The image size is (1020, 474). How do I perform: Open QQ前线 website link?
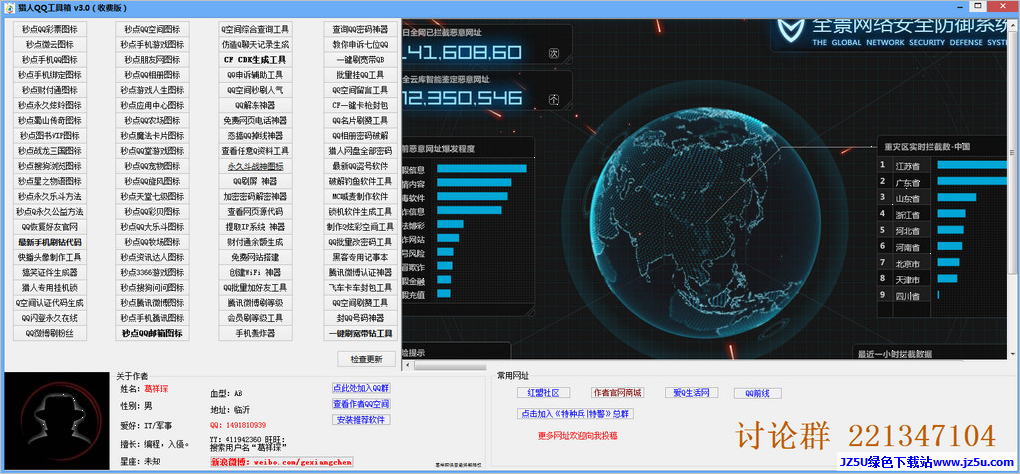coord(758,393)
